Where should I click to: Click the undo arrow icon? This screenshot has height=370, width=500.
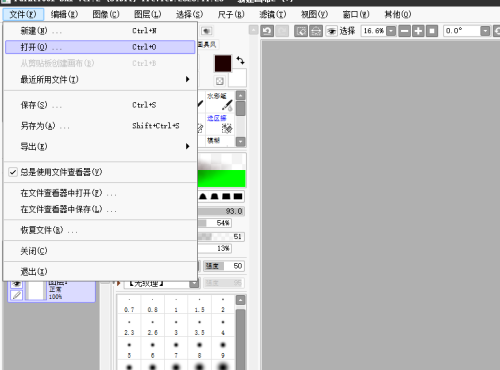267,31
